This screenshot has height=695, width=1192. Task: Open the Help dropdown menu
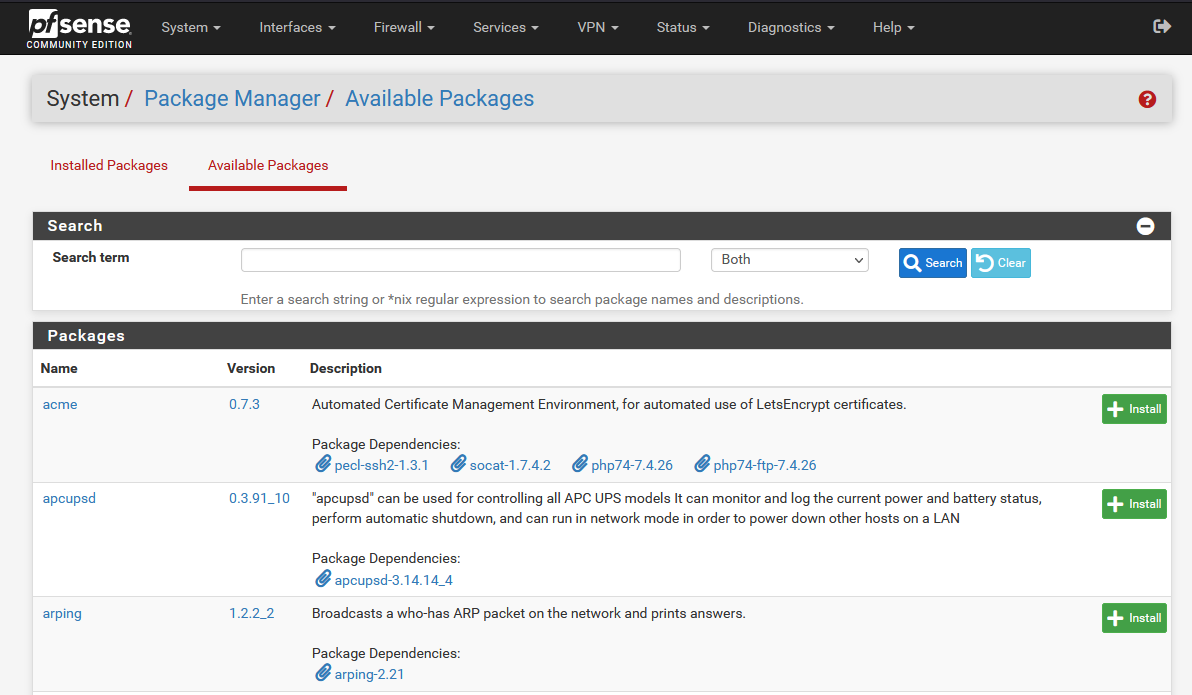pyautogui.click(x=893, y=27)
